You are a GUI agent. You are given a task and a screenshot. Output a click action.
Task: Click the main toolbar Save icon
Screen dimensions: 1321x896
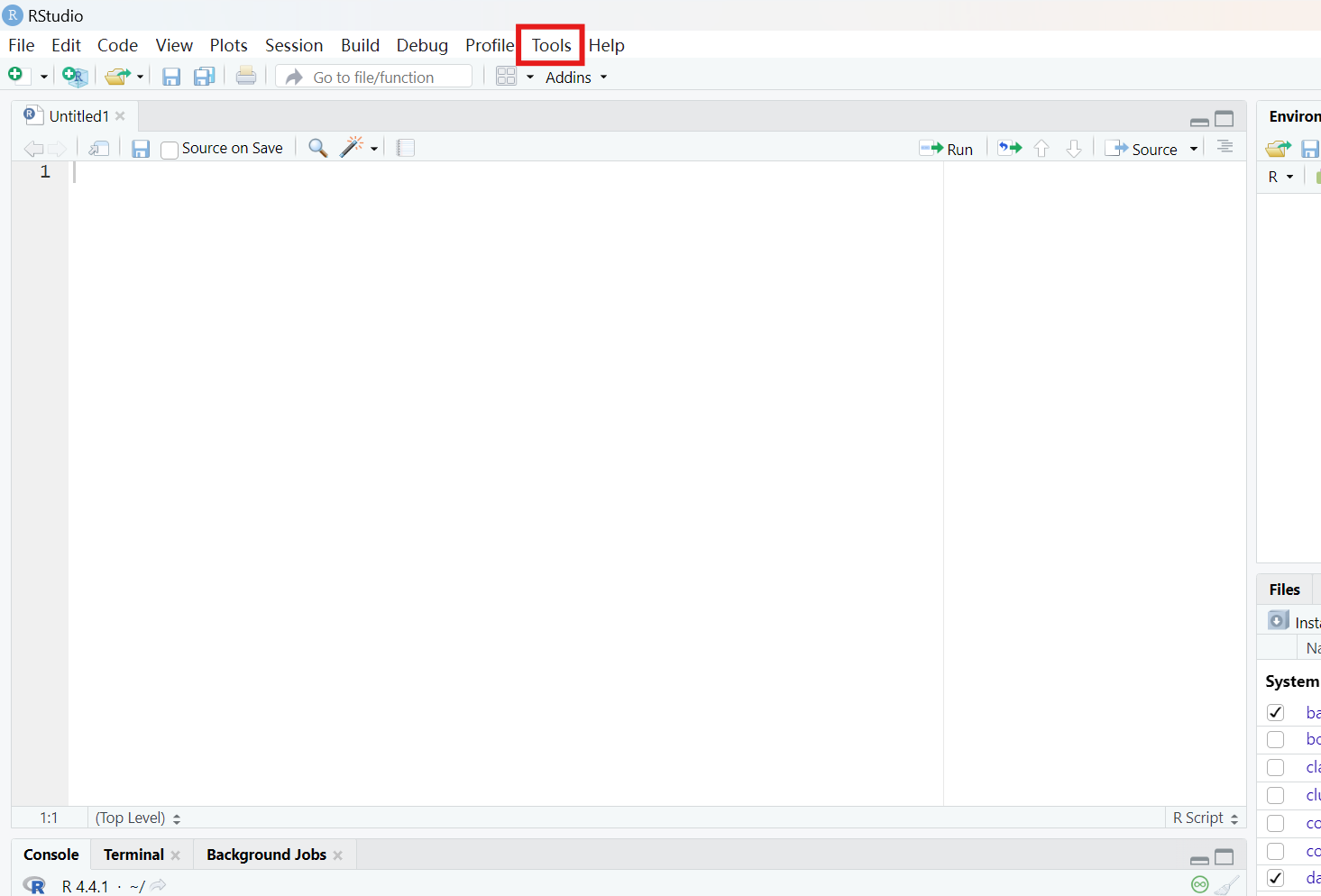(171, 77)
